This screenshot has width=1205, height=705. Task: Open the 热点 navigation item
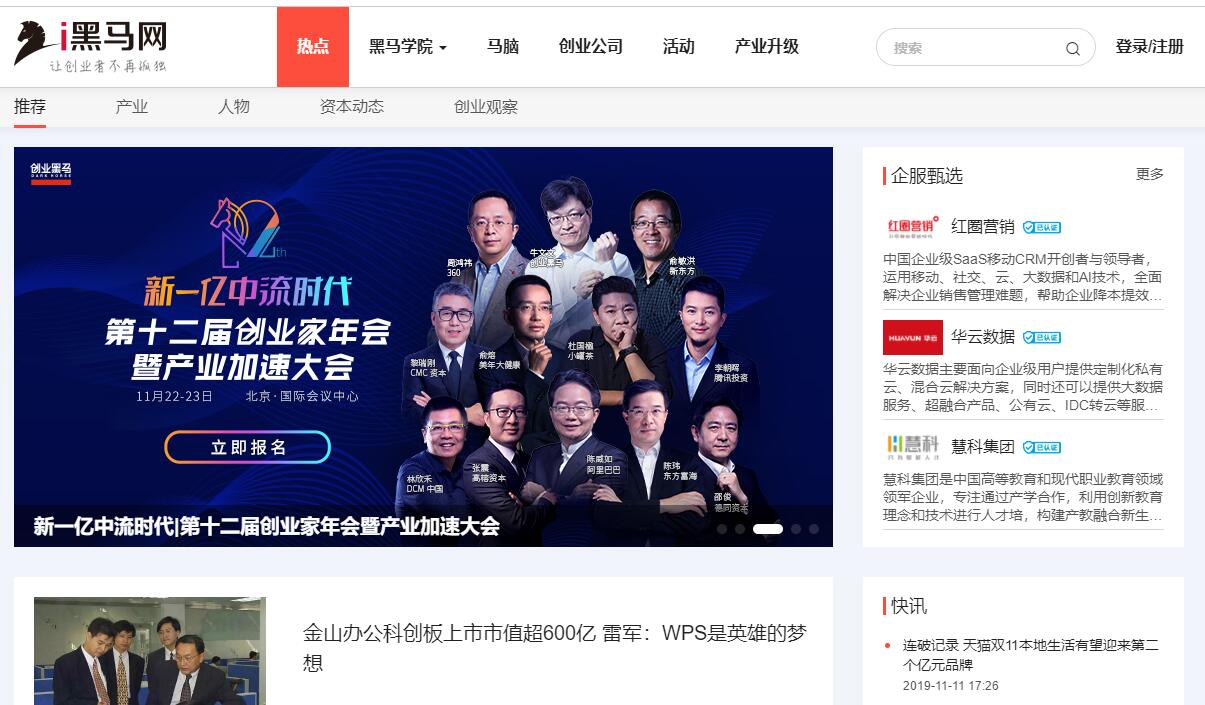[x=313, y=47]
